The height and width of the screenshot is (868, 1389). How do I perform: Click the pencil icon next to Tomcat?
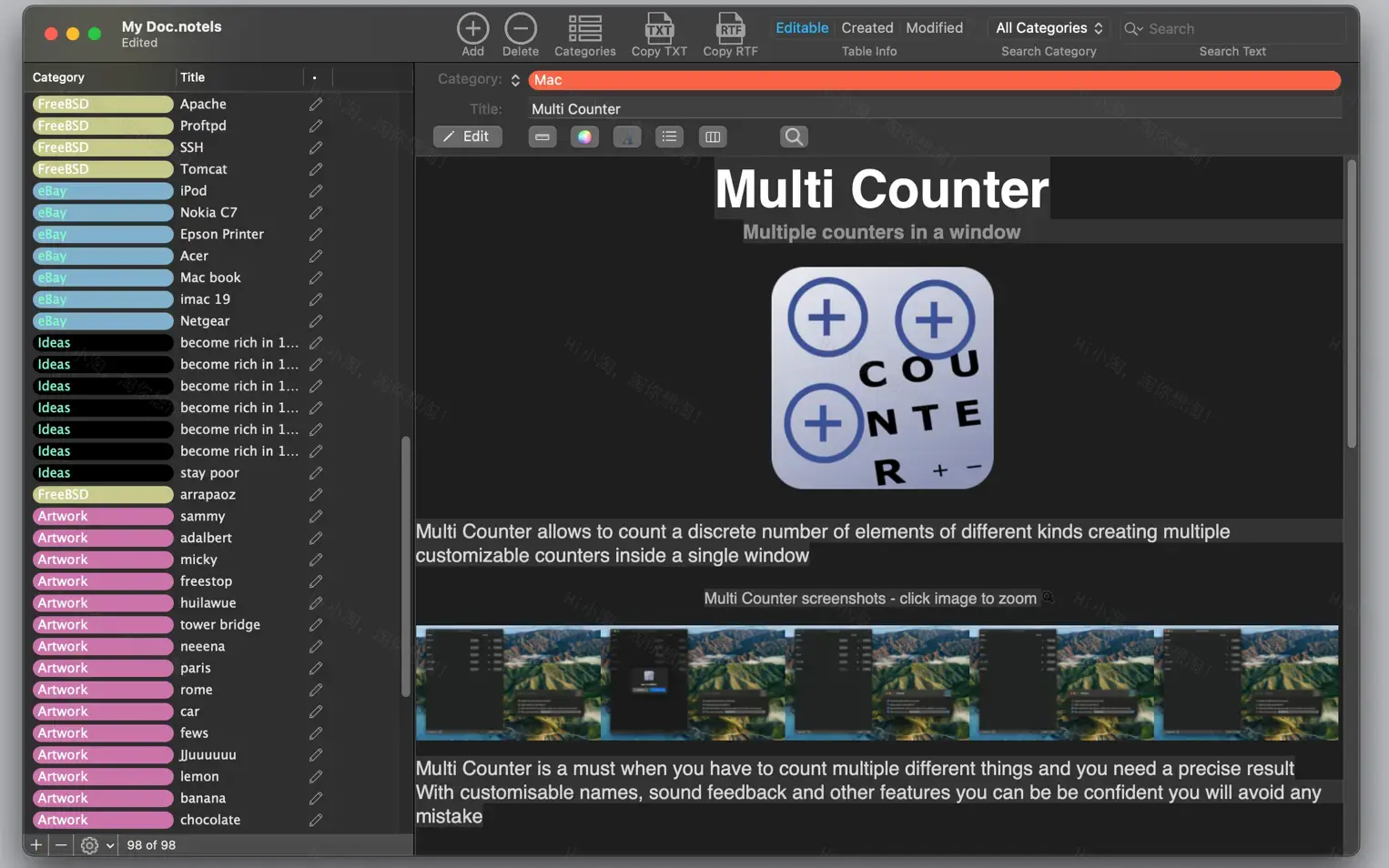click(x=315, y=169)
